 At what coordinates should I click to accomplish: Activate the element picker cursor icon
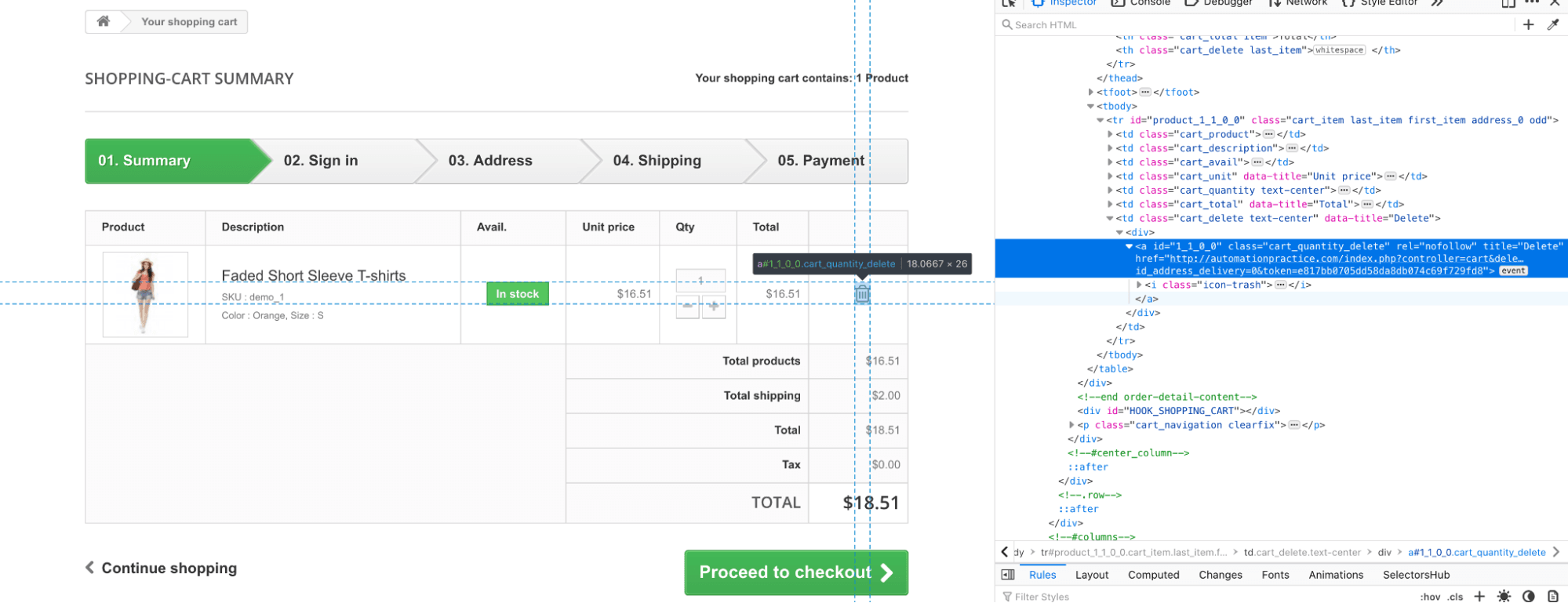1009,3
